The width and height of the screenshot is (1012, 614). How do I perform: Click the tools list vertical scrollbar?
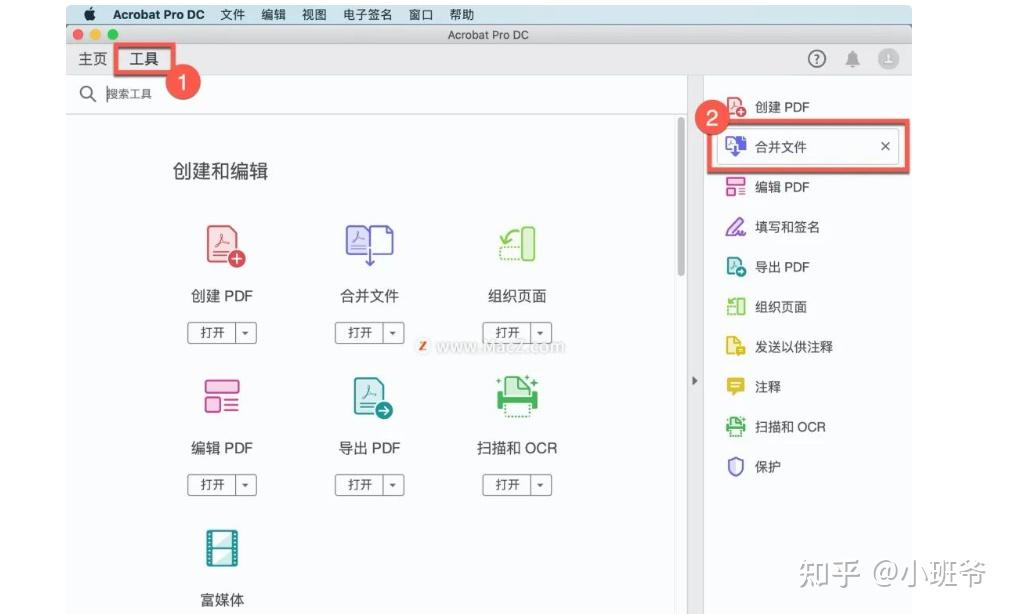click(x=681, y=197)
